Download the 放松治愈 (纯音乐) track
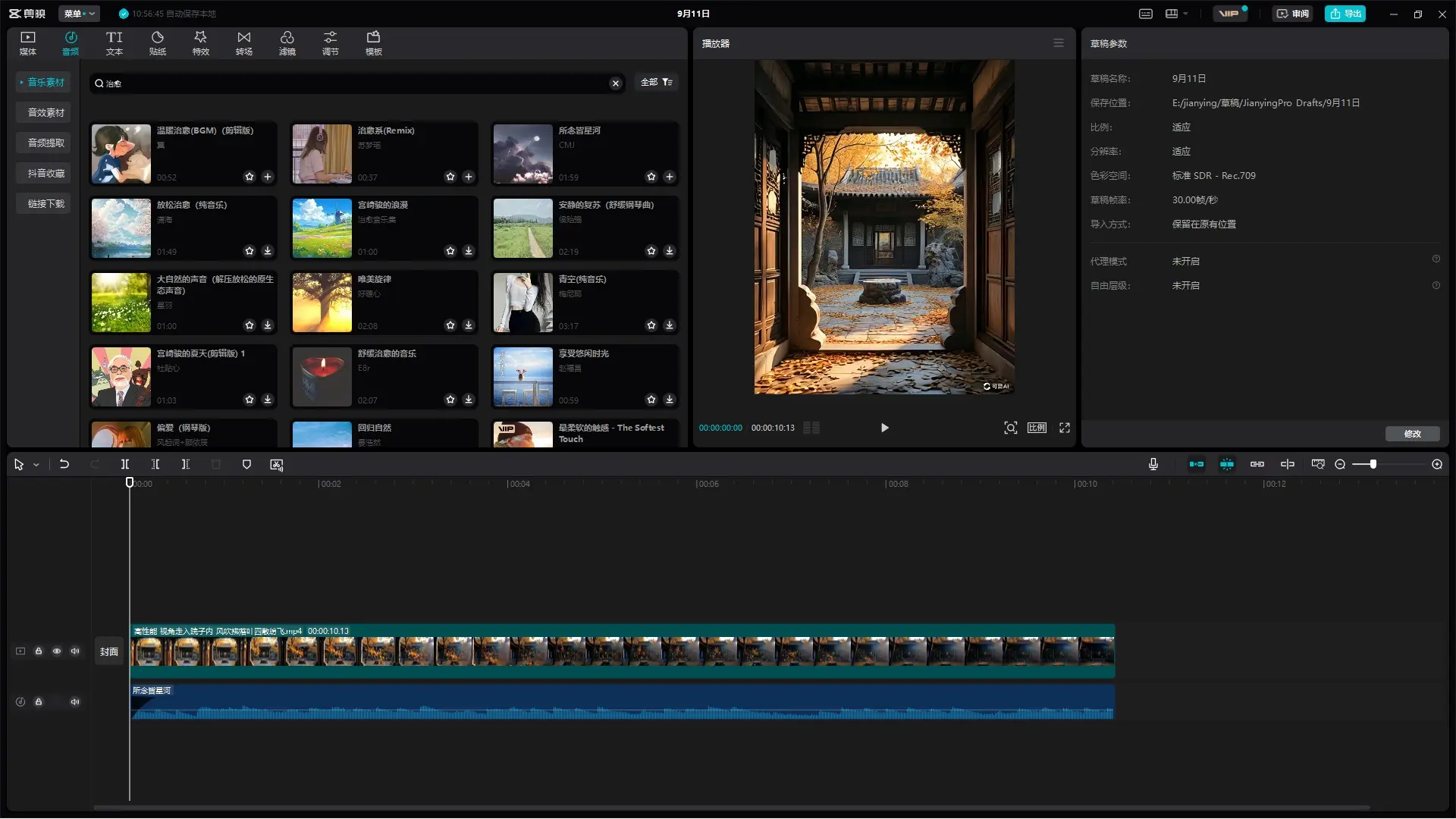 268,251
